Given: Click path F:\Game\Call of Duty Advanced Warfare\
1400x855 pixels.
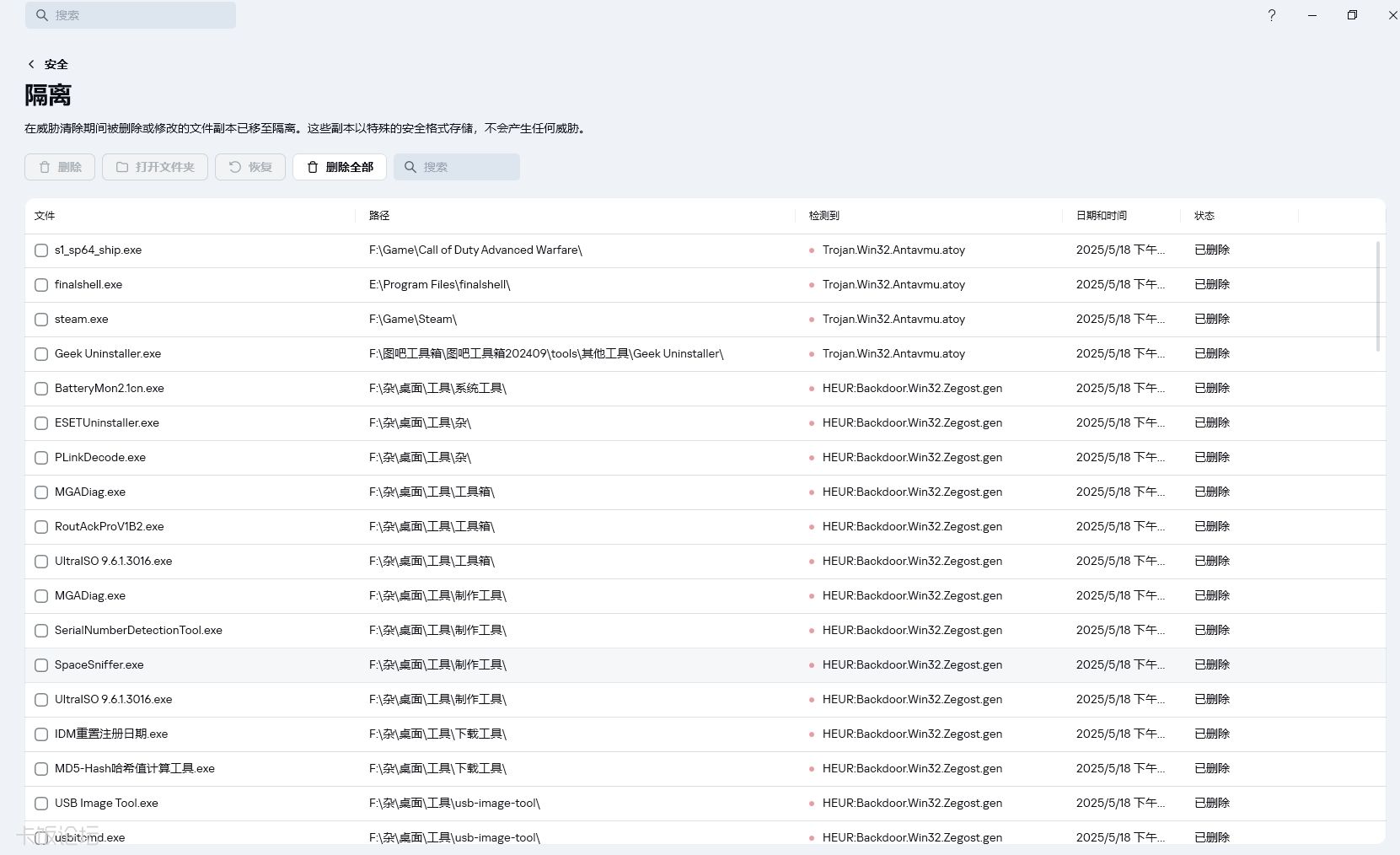Looking at the screenshot, I should click(x=475, y=250).
